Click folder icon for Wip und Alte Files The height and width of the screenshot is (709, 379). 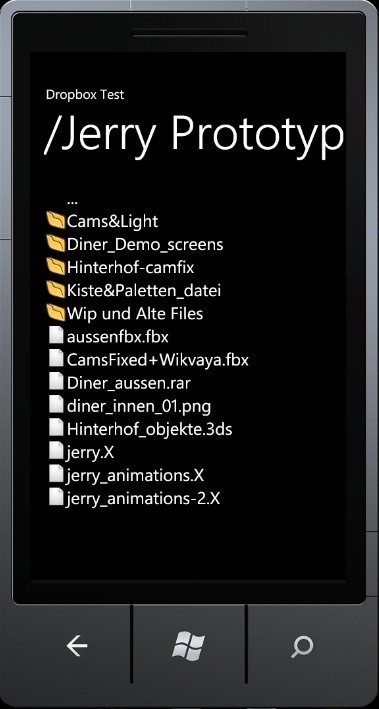[56, 313]
